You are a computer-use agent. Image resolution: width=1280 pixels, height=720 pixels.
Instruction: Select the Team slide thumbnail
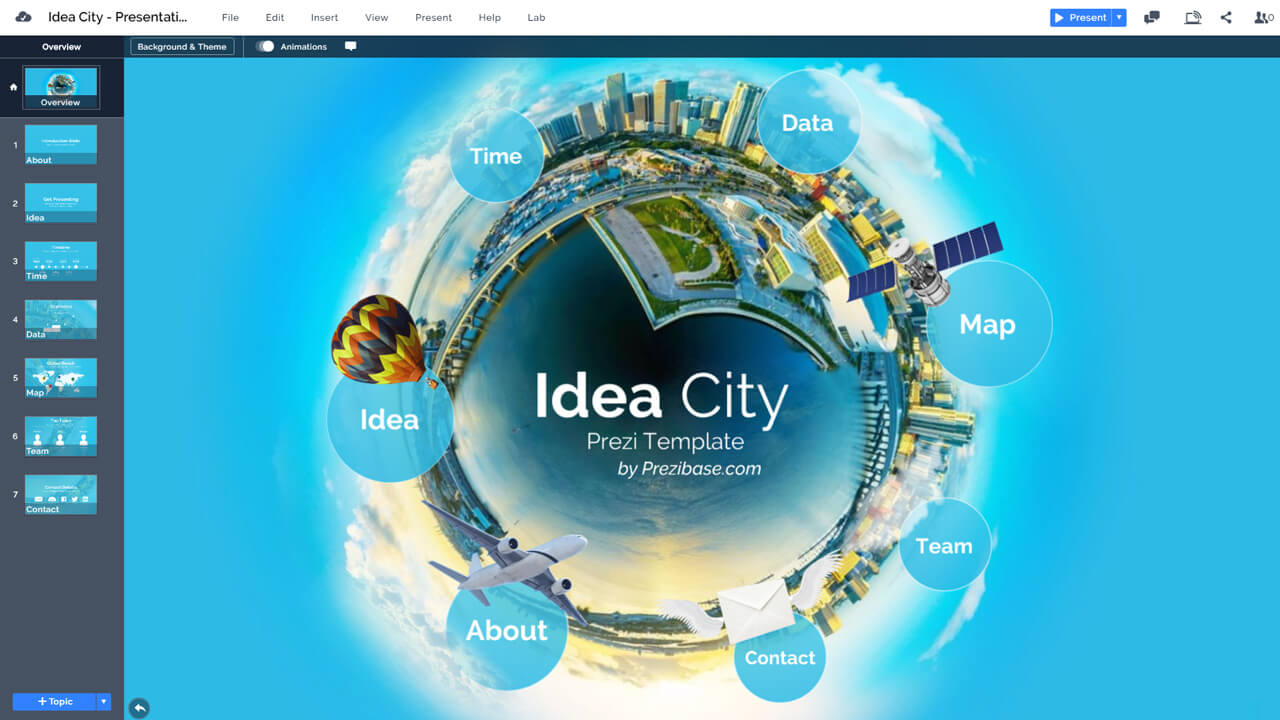click(x=61, y=435)
